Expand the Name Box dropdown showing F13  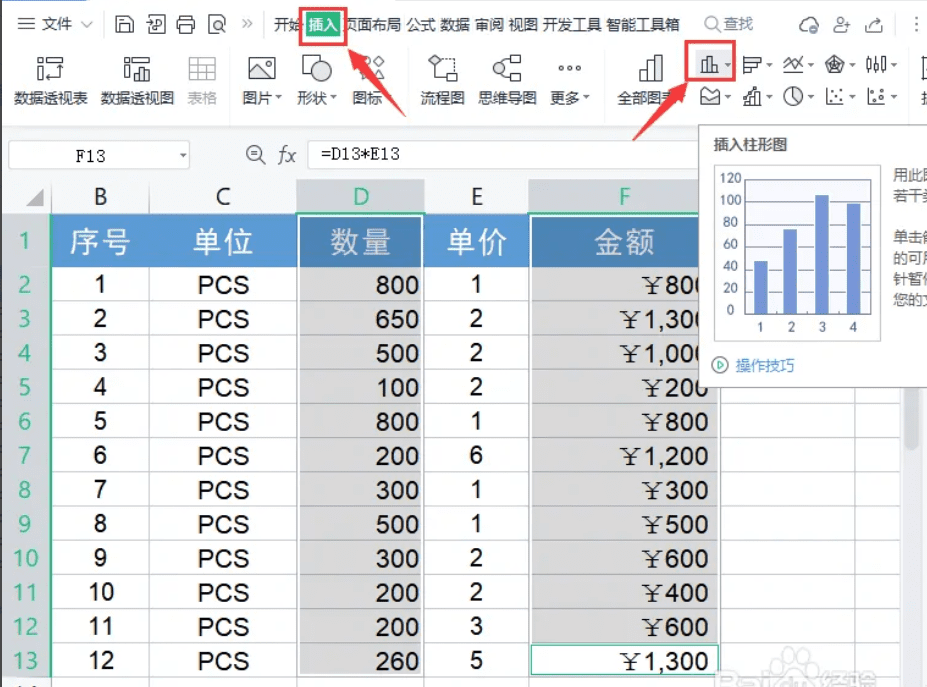(x=182, y=155)
